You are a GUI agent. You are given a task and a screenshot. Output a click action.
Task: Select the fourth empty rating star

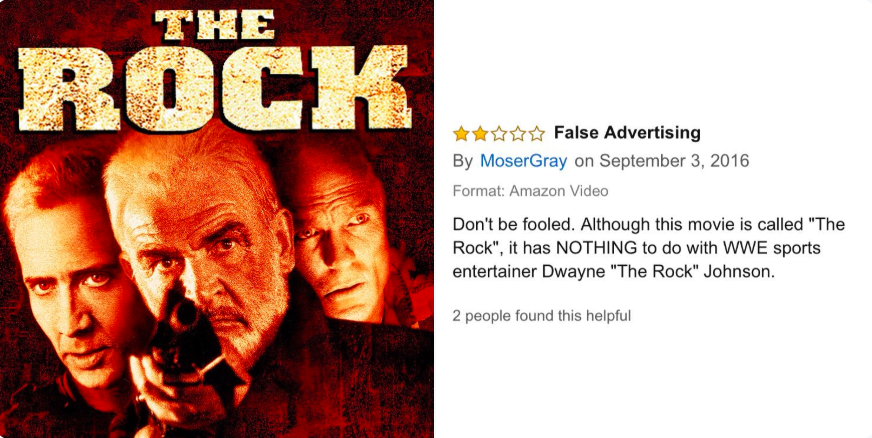tap(518, 134)
